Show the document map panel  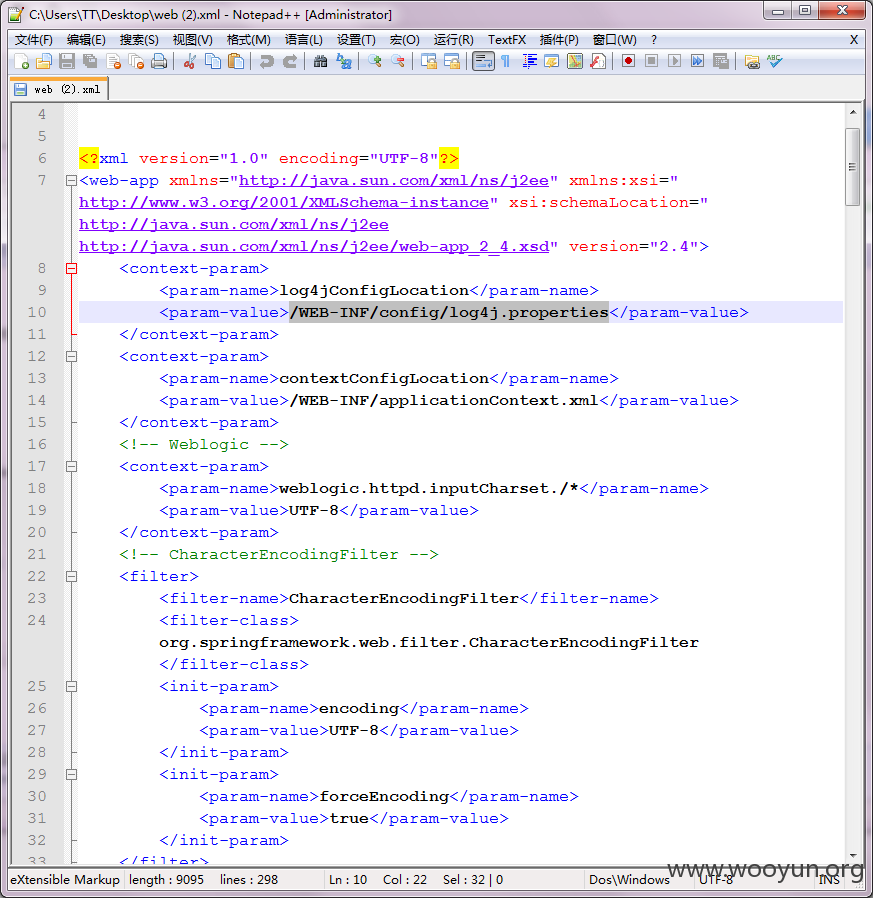[575, 61]
